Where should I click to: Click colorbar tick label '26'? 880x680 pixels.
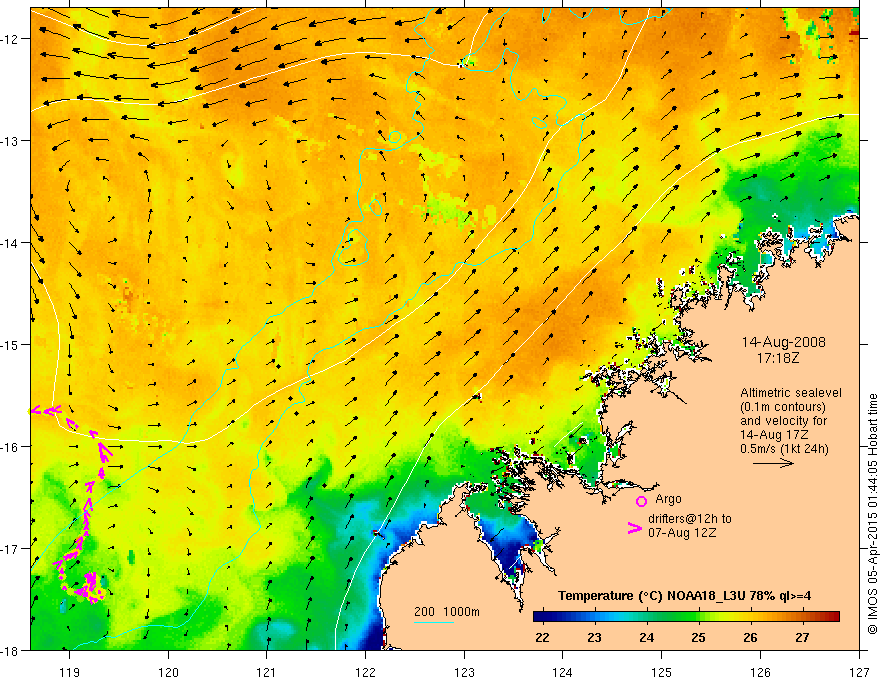click(x=750, y=637)
